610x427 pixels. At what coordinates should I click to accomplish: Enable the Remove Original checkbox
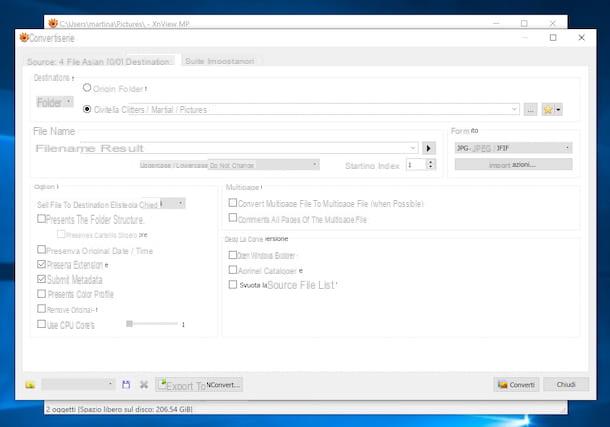[41, 308]
